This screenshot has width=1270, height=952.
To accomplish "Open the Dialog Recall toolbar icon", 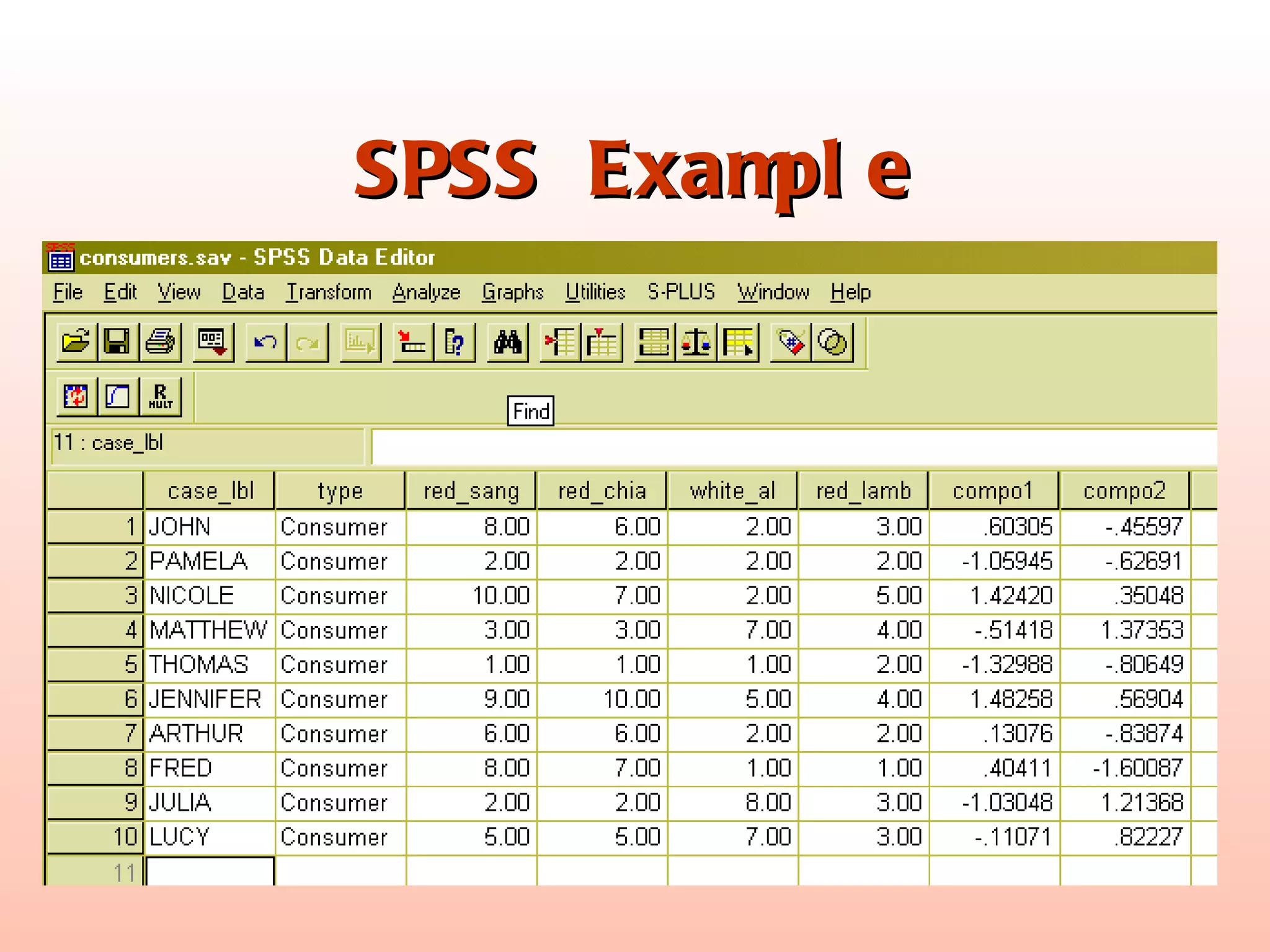I will [213, 342].
